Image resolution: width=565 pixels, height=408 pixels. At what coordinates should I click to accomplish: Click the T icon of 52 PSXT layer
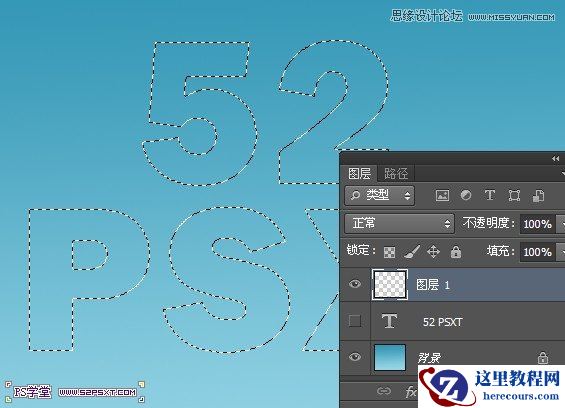[x=389, y=321]
